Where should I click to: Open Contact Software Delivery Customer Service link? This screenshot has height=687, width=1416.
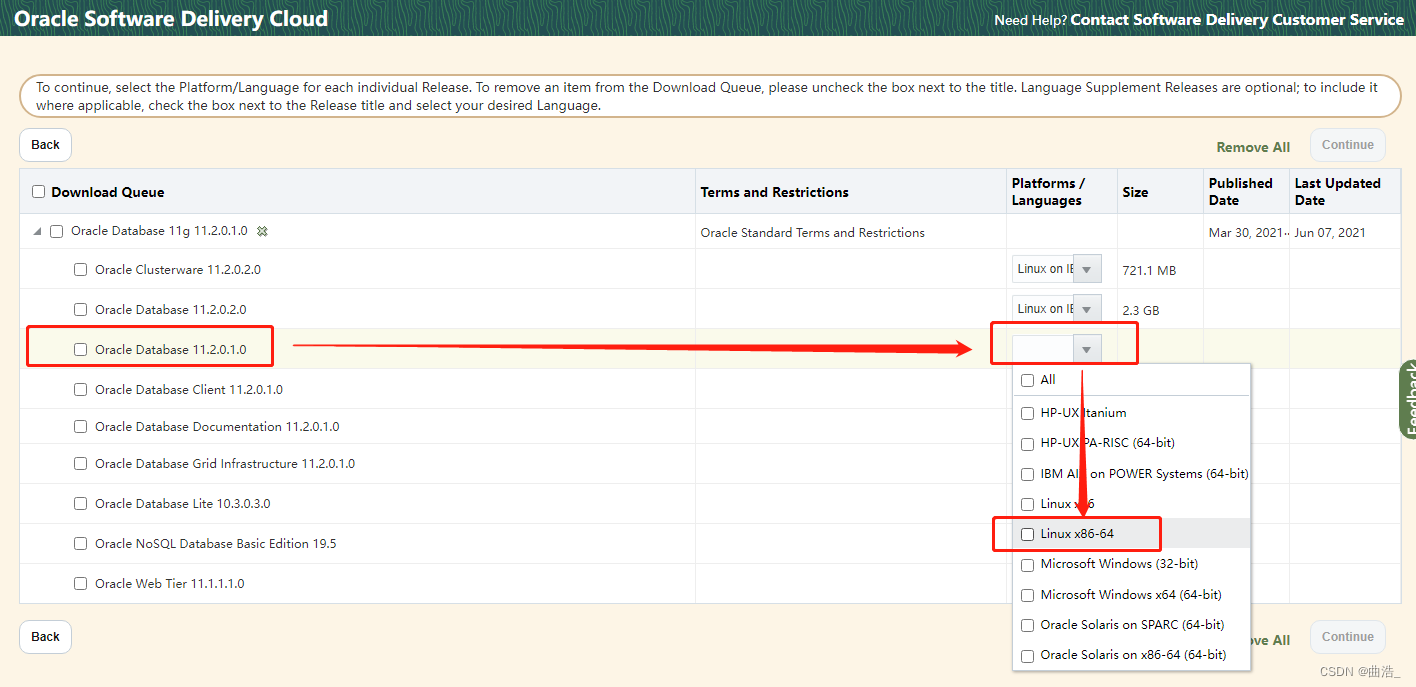pyautogui.click(x=1237, y=20)
